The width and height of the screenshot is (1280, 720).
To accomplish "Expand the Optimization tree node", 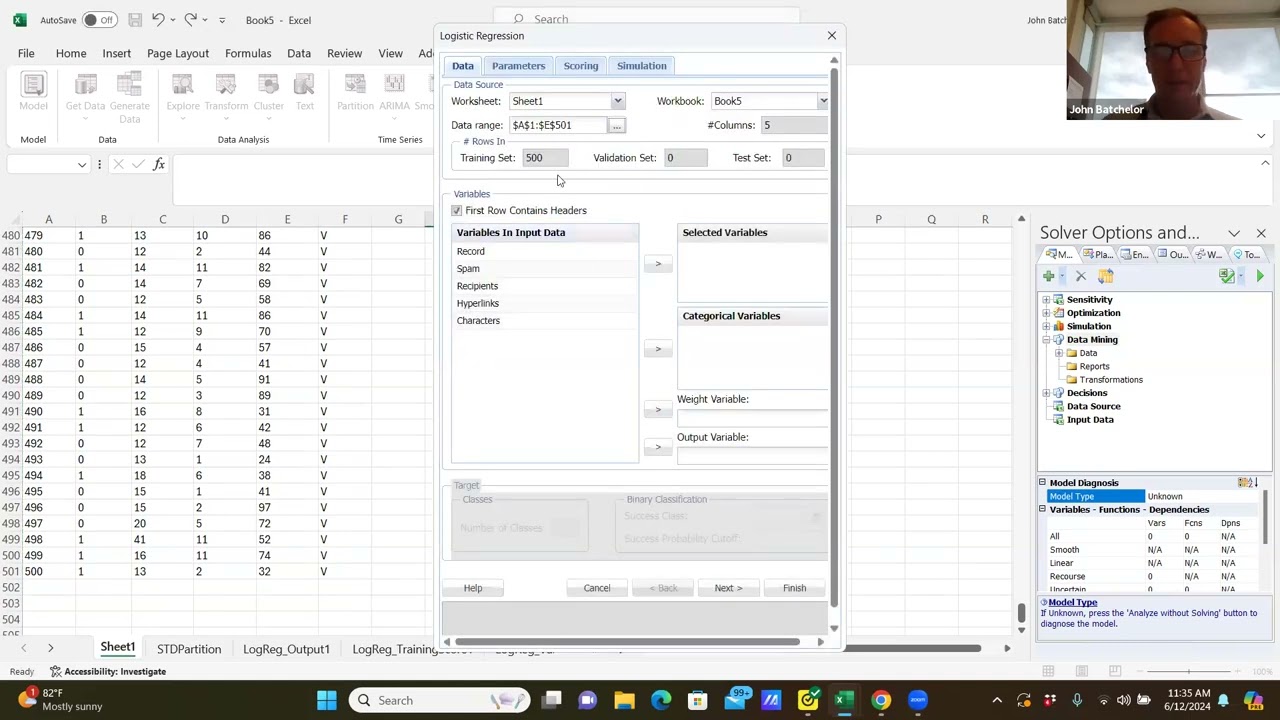I will point(1046,313).
